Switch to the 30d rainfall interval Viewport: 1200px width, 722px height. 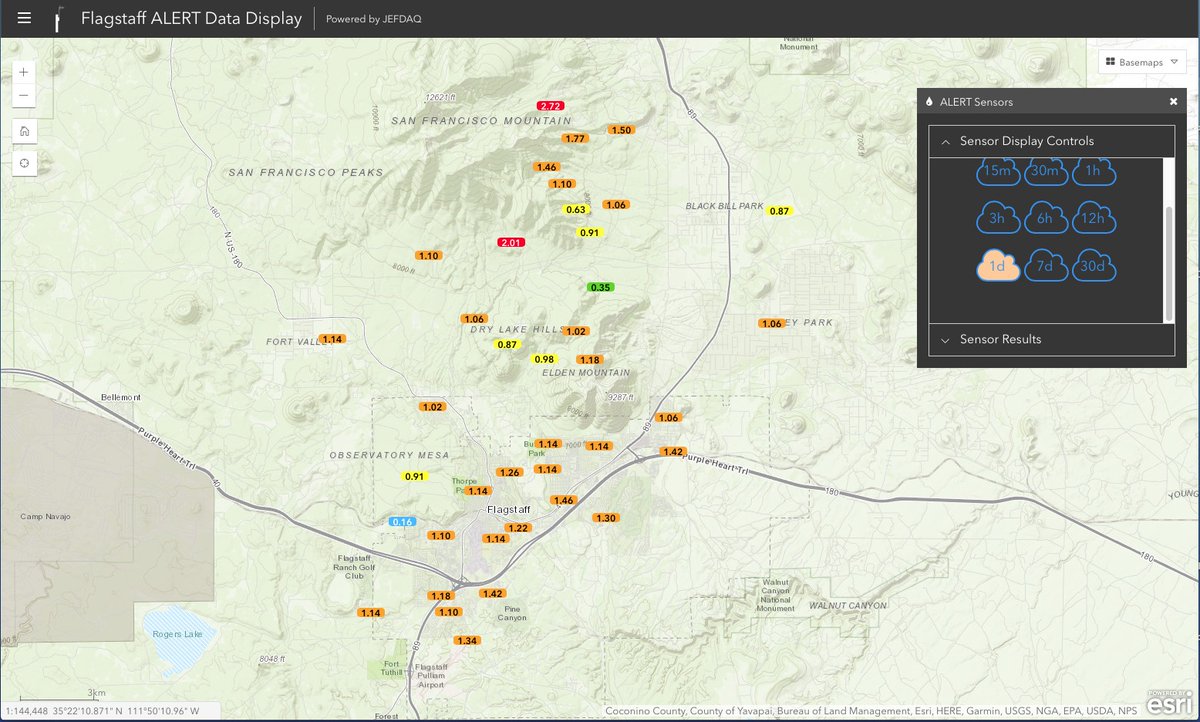tap(1094, 266)
